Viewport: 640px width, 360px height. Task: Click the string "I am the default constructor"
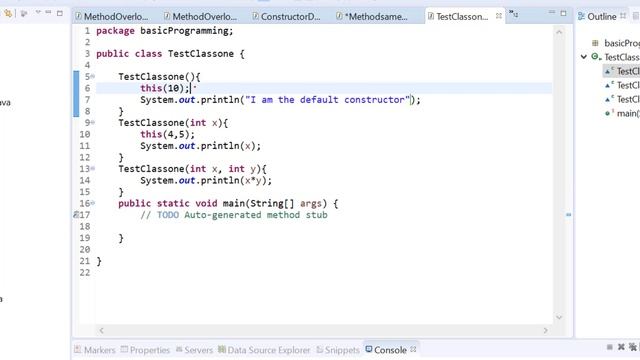point(327,100)
